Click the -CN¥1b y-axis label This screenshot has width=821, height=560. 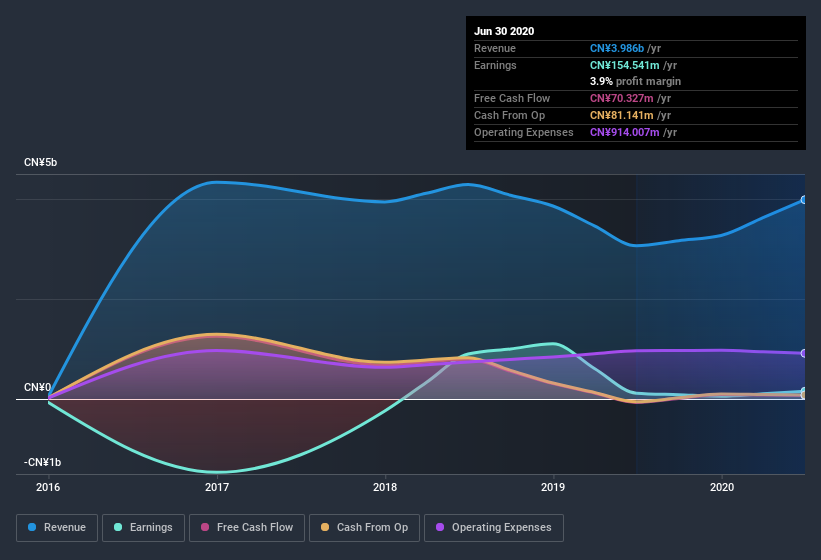coord(42,462)
